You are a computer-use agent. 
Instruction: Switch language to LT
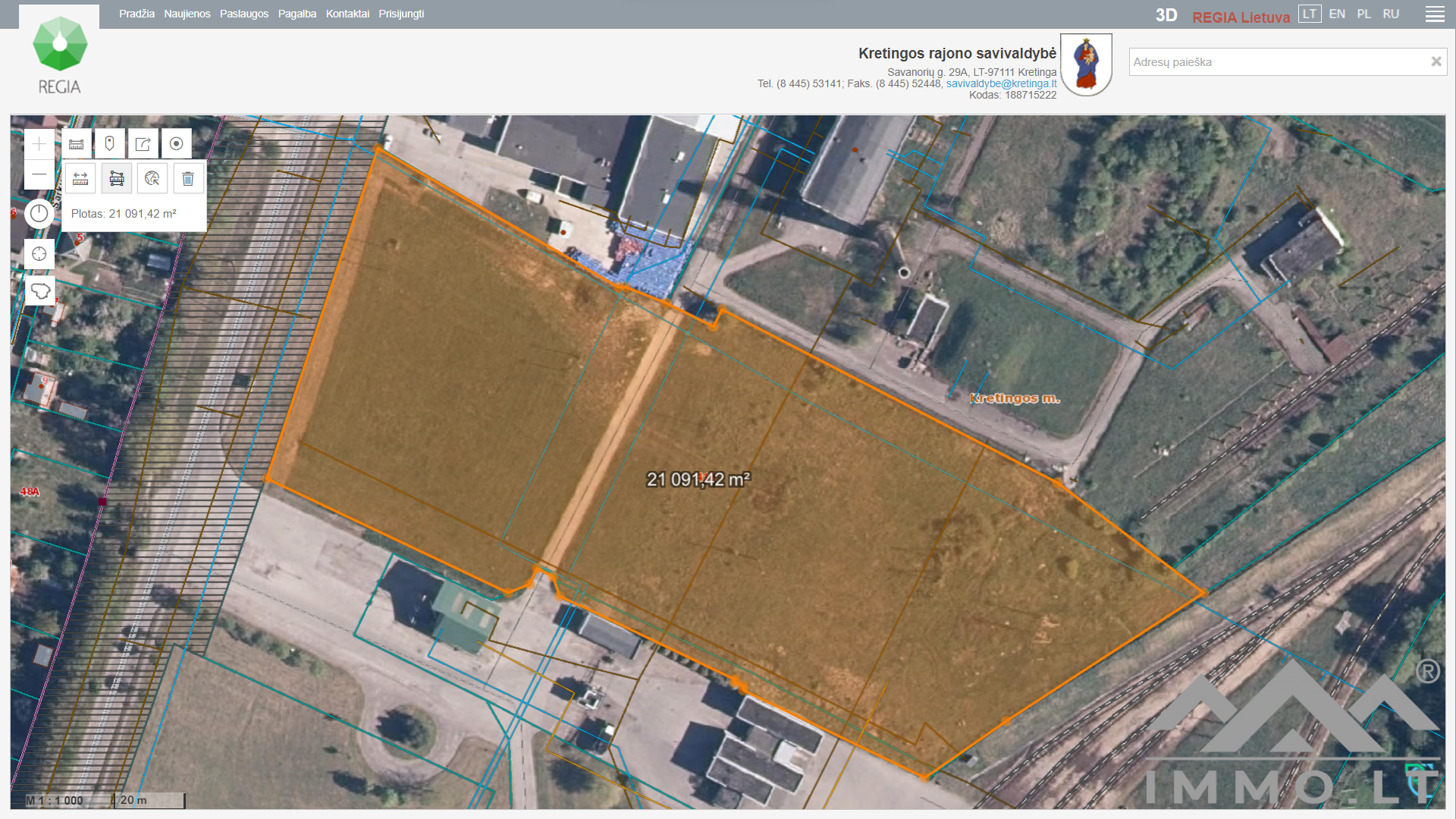[1310, 14]
